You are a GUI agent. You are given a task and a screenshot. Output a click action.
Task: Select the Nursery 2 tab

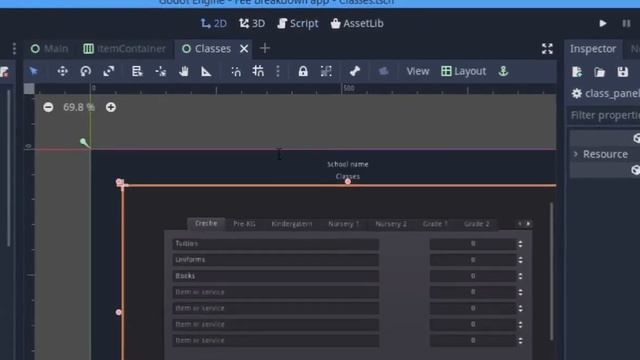(x=391, y=224)
